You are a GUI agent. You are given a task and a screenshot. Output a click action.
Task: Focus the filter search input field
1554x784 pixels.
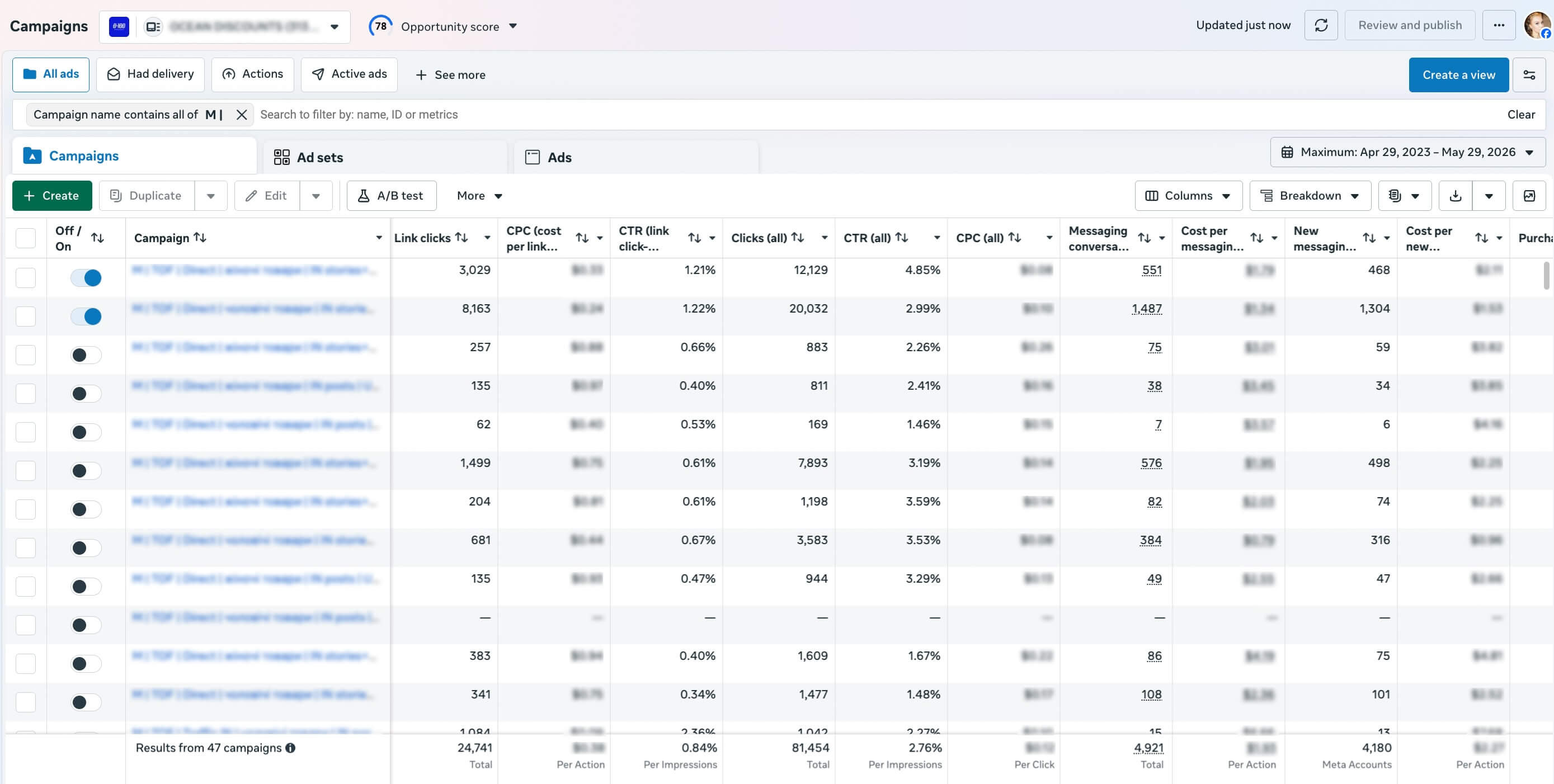[878, 115]
